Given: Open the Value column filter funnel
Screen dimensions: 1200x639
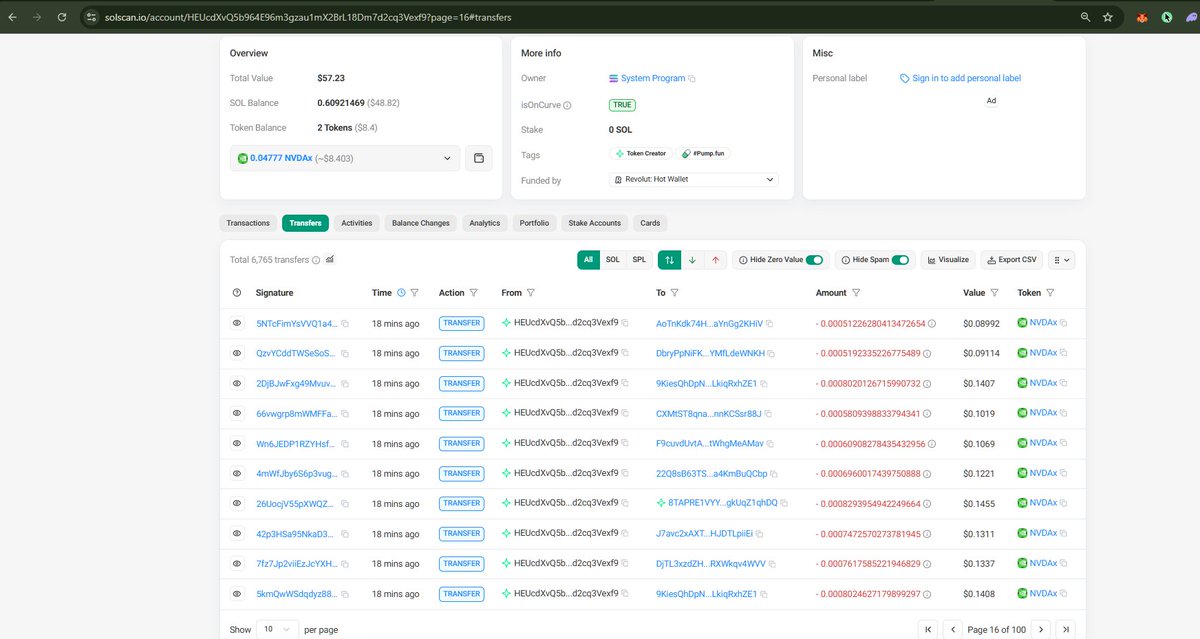Looking at the screenshot, I should tap(995, 293).
